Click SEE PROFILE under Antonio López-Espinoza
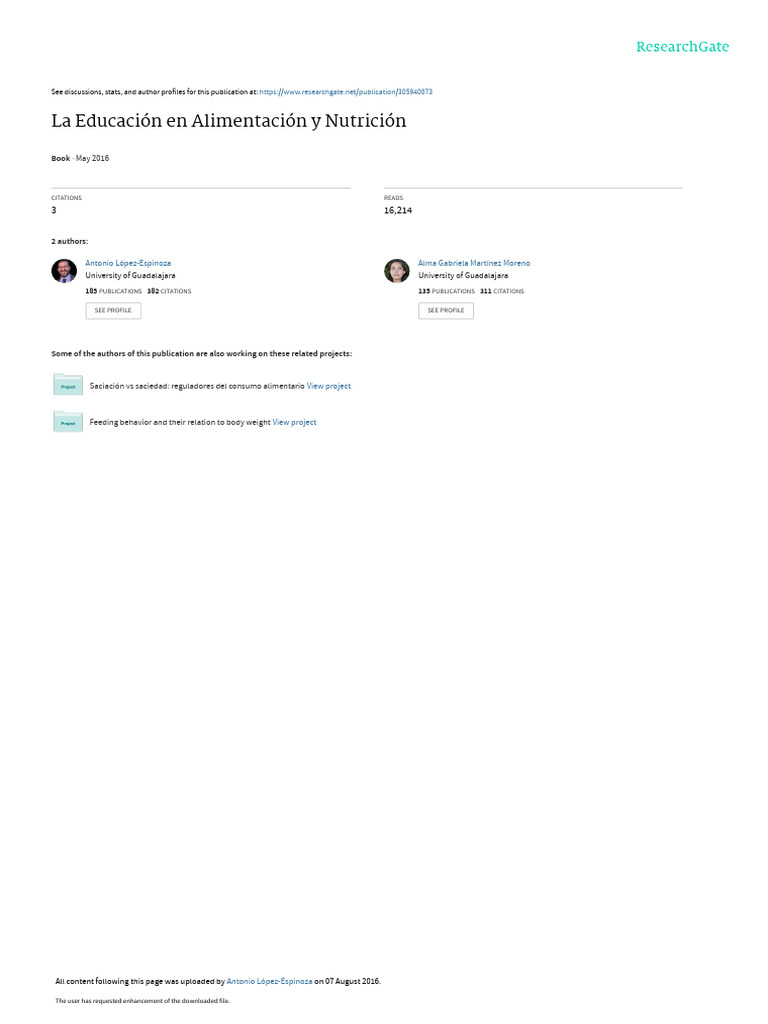 pos(113,310)
